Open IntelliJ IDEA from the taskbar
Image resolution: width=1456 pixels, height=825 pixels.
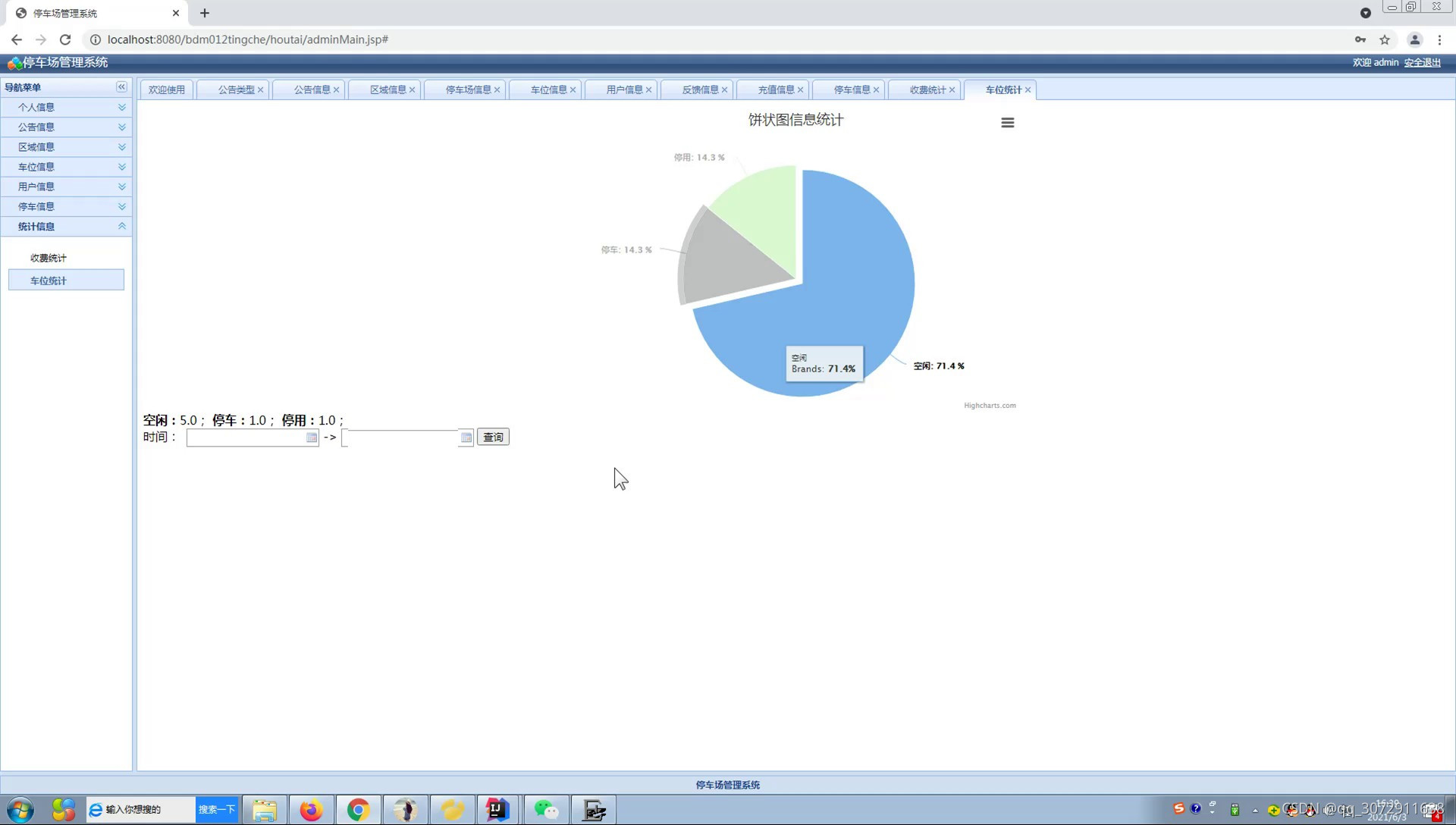pyautogui.click(x=498, y=810)
